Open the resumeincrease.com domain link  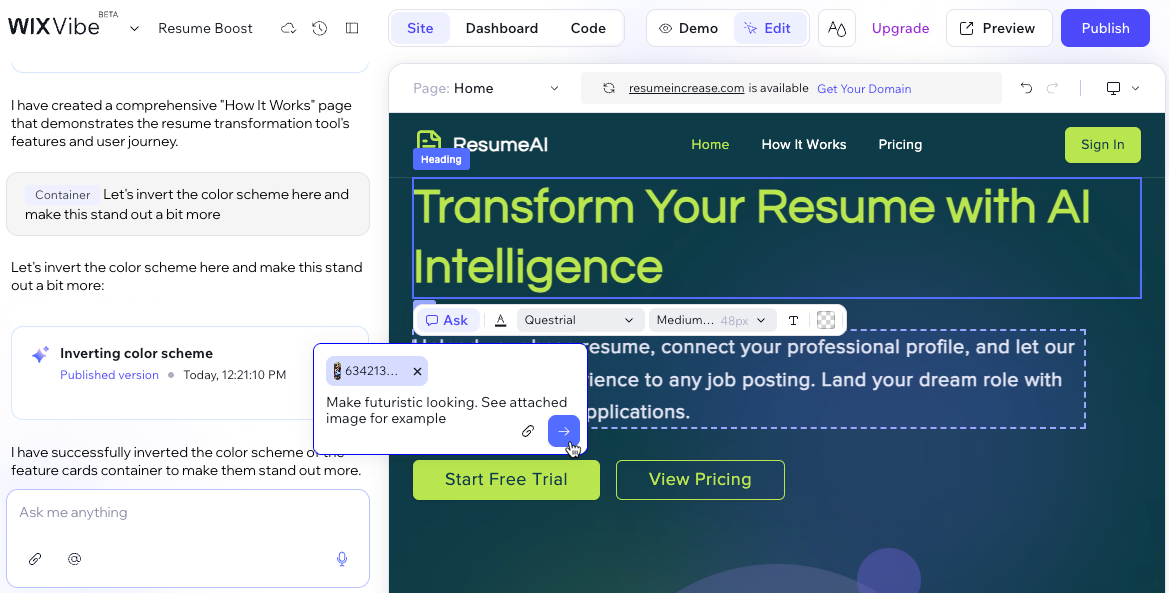686,88
